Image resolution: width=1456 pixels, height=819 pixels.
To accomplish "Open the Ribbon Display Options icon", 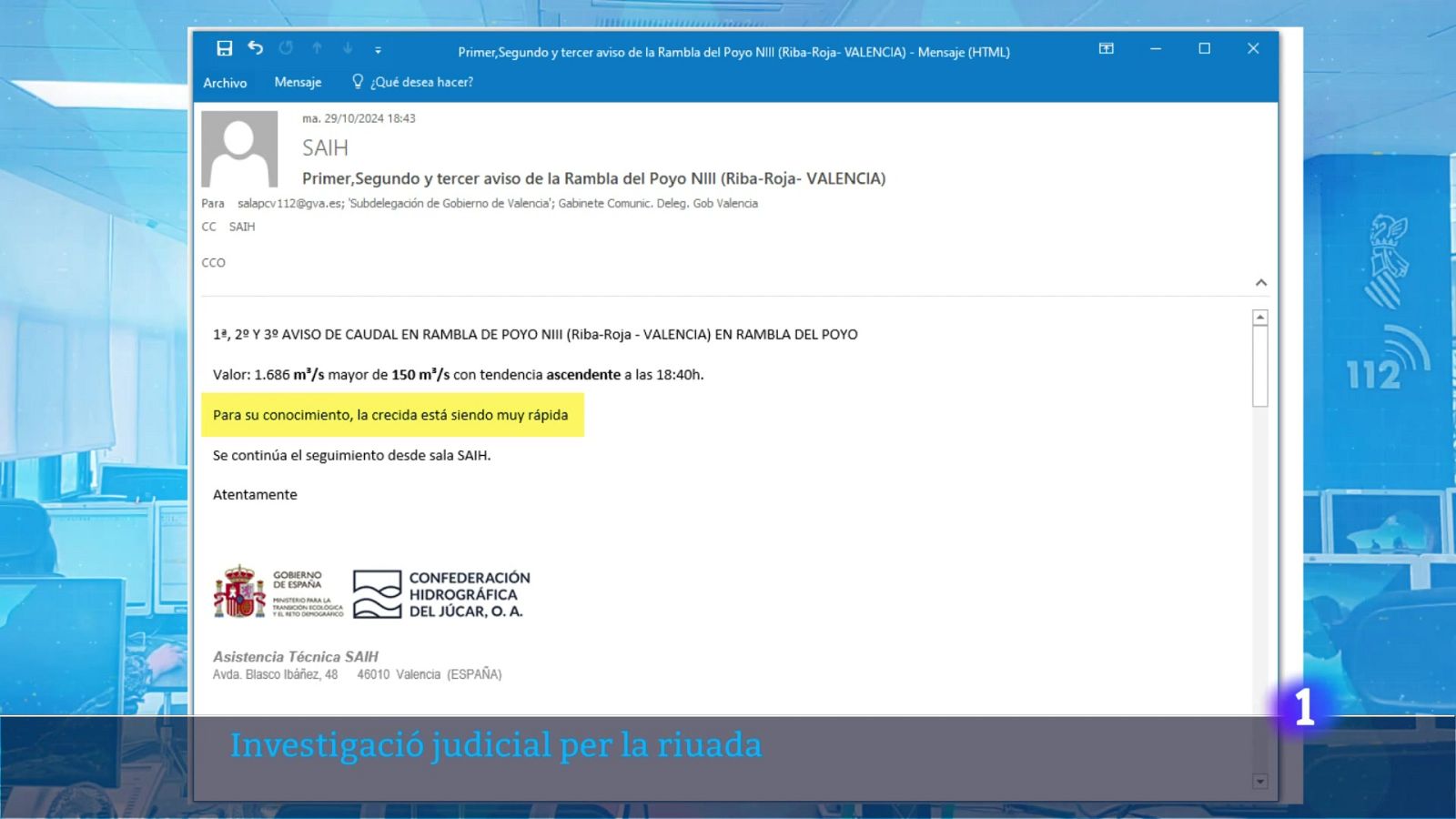I will tap(1105, 49).
